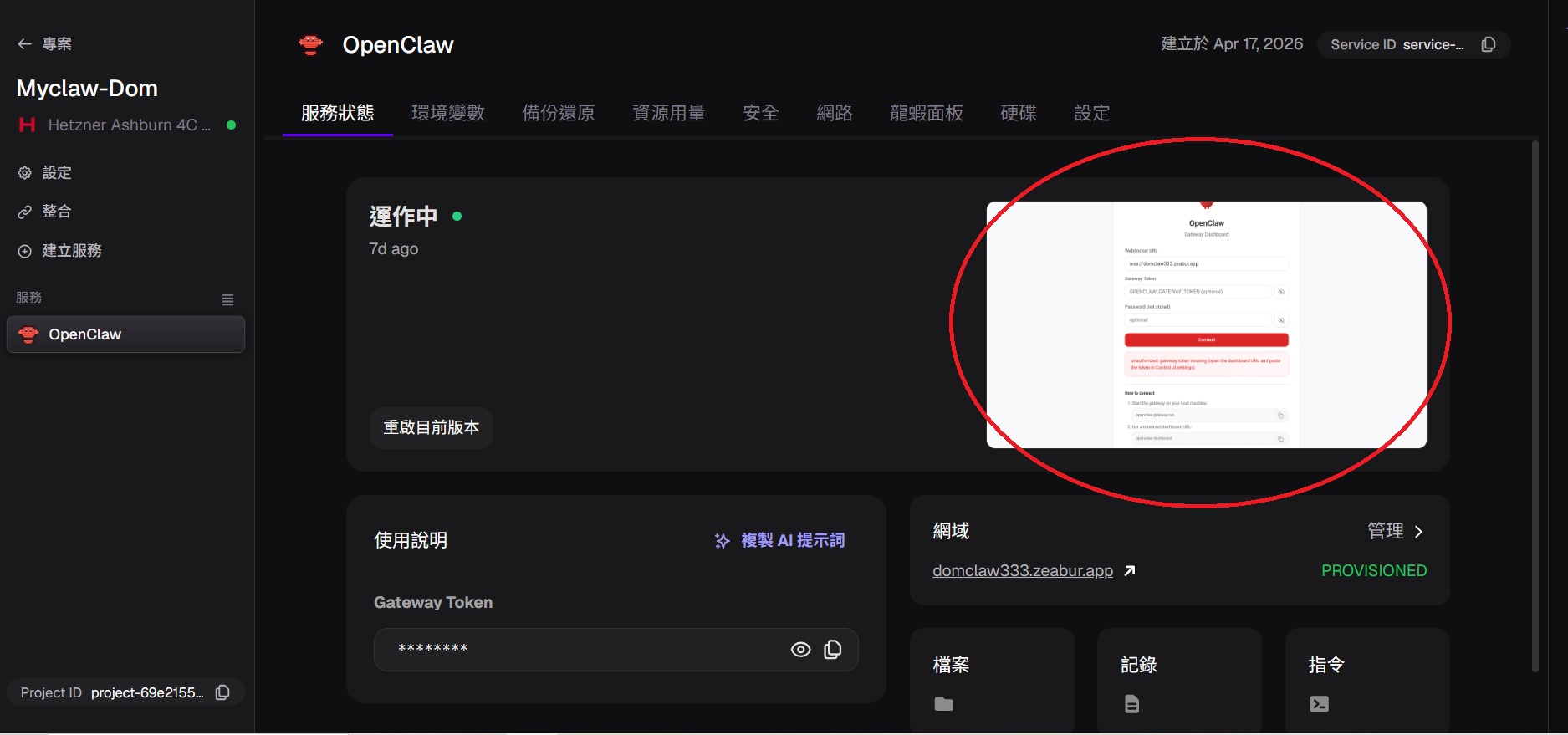The image size is (1568, 735).
Task: Switch to the 資源用量 tab
Action: 669,113
